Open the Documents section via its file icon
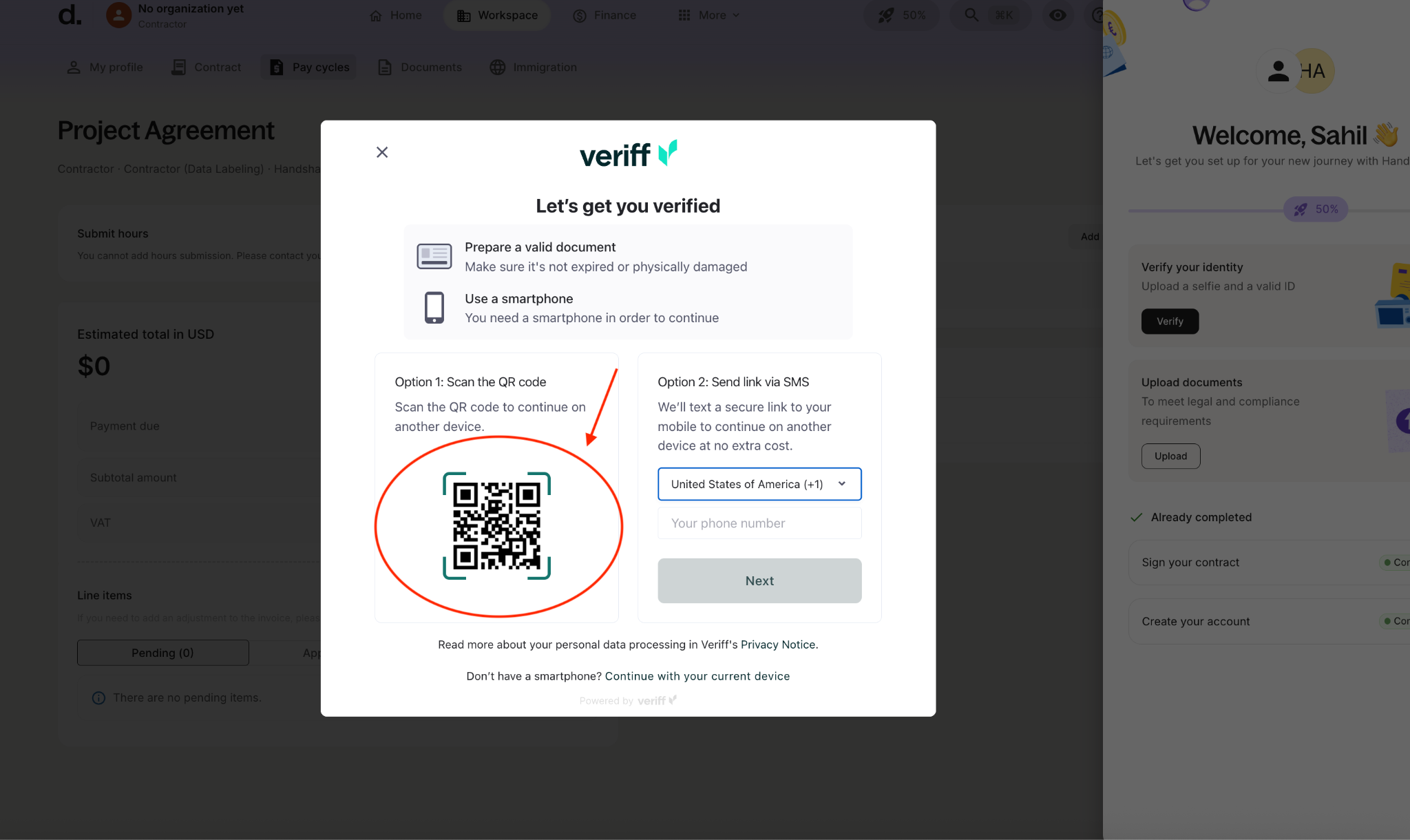The width and height of the screenshot is (1410, 840). [x=385, y=67]
